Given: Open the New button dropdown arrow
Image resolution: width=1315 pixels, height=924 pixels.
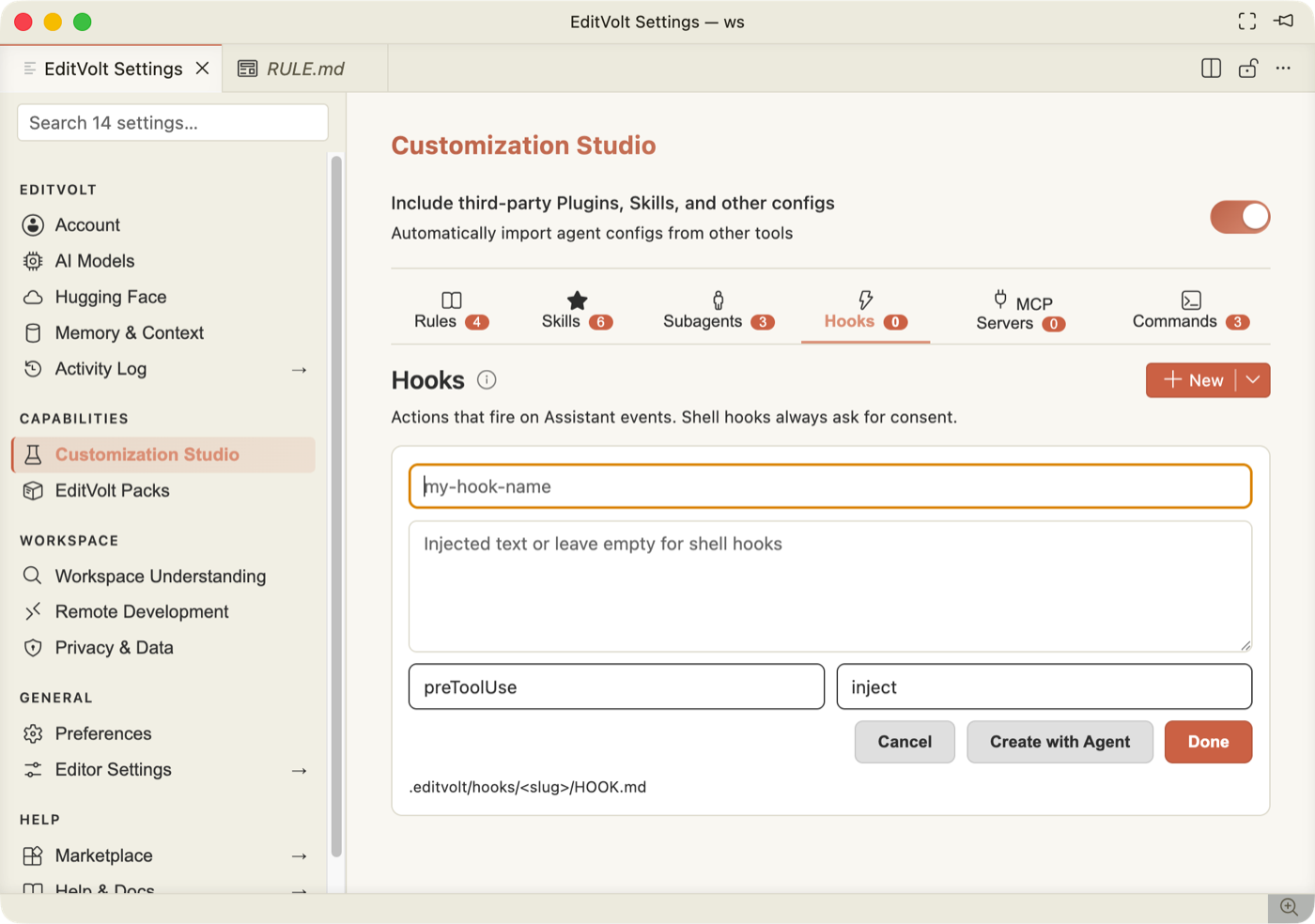Looking at the screenshot, I should (1253, 380).
